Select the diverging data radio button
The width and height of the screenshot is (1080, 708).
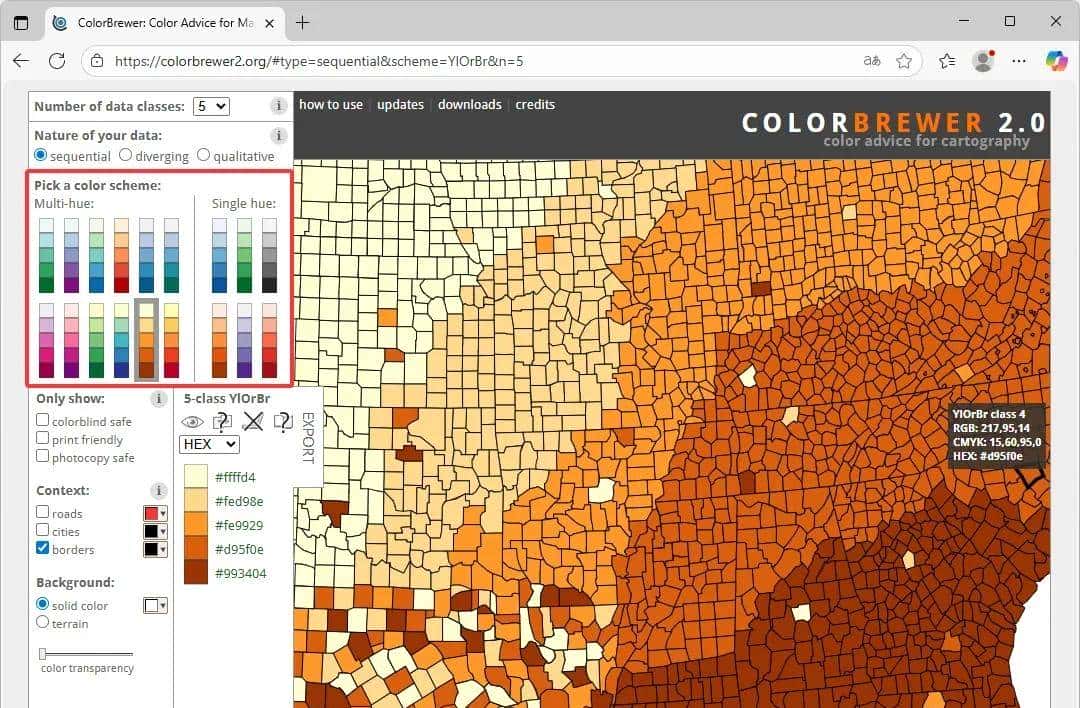point(126,155)
